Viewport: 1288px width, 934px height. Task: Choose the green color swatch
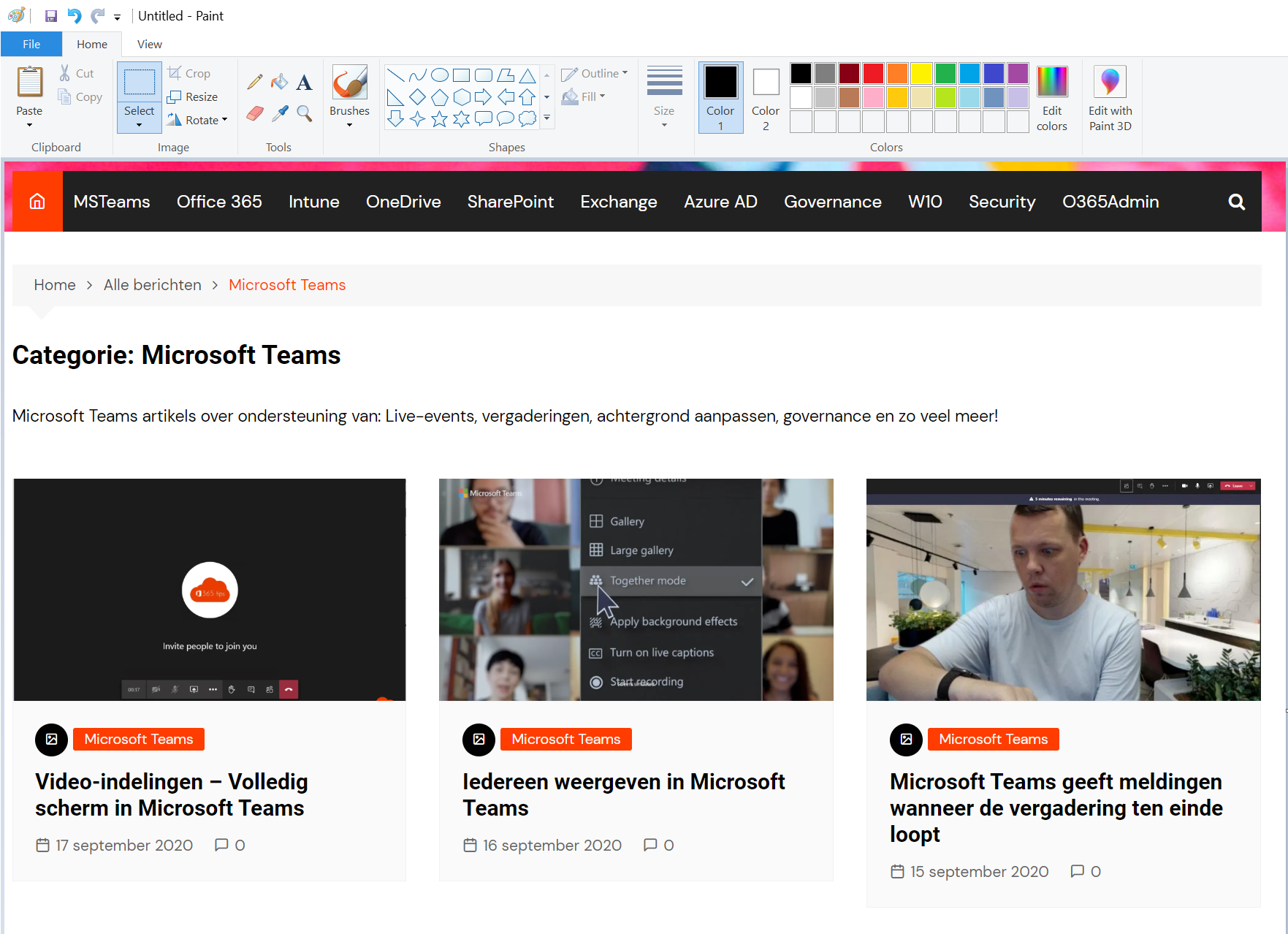coord(945,73)
